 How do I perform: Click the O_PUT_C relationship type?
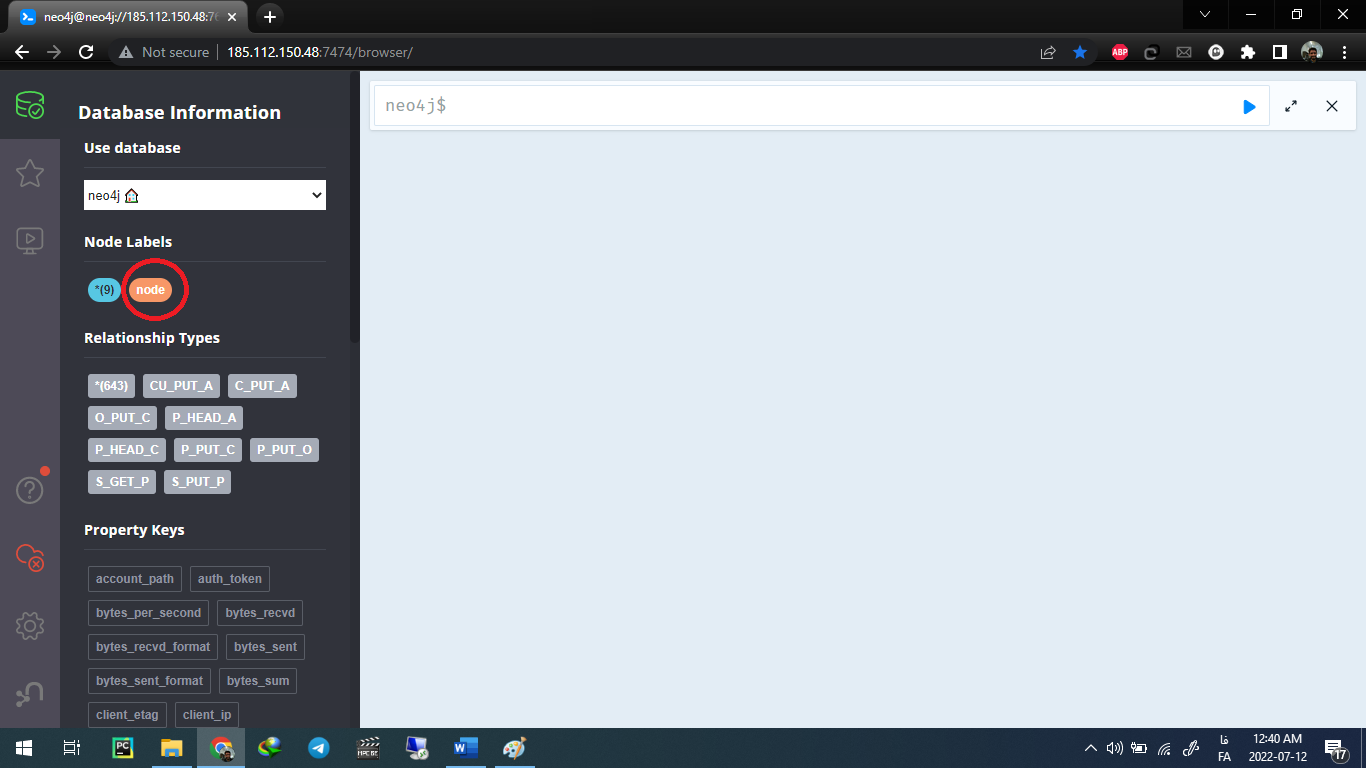coord(122,418)
